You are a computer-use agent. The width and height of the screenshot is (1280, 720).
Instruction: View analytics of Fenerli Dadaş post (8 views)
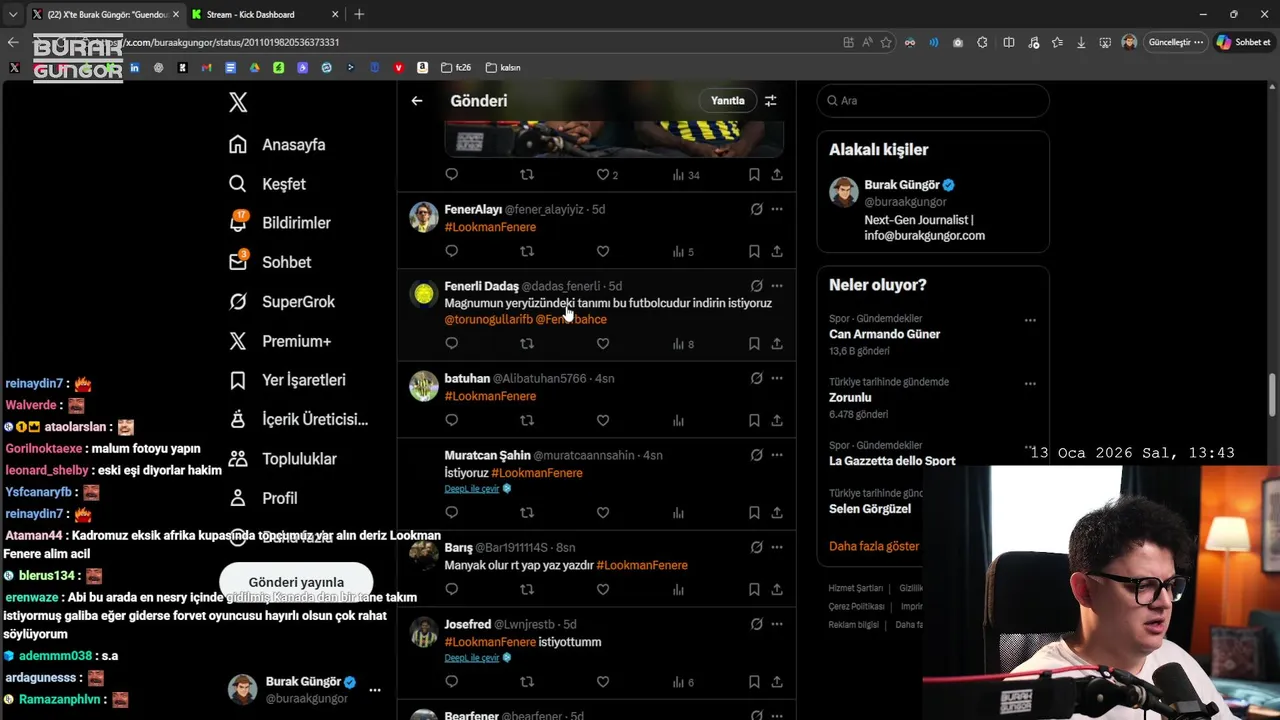(x=683, y=344)
